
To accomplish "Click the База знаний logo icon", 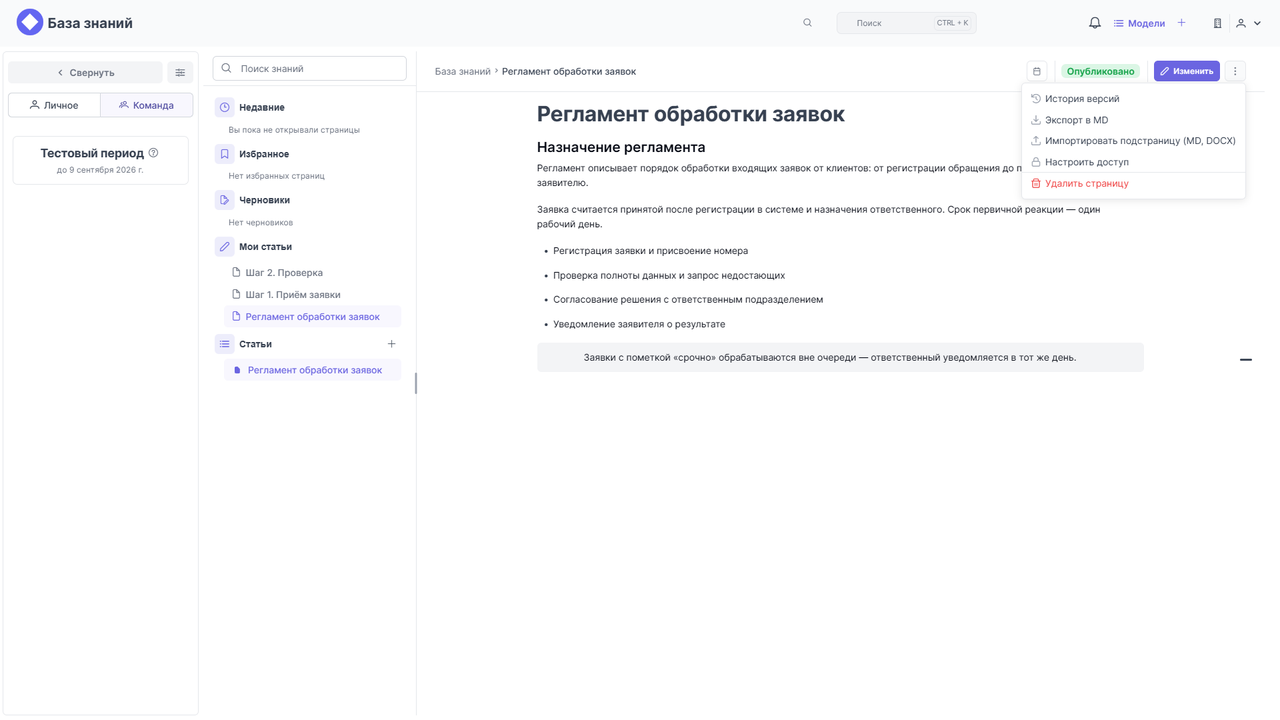I will [30, 22].
